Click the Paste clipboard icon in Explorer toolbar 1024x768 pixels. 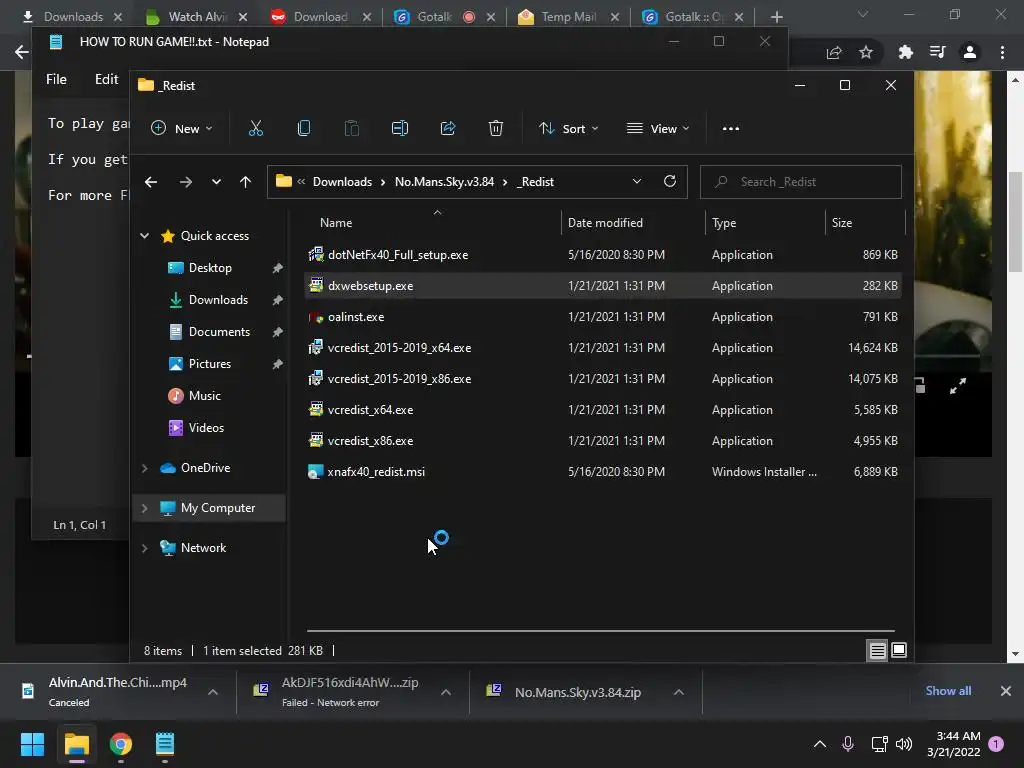(x=351, y=129)
